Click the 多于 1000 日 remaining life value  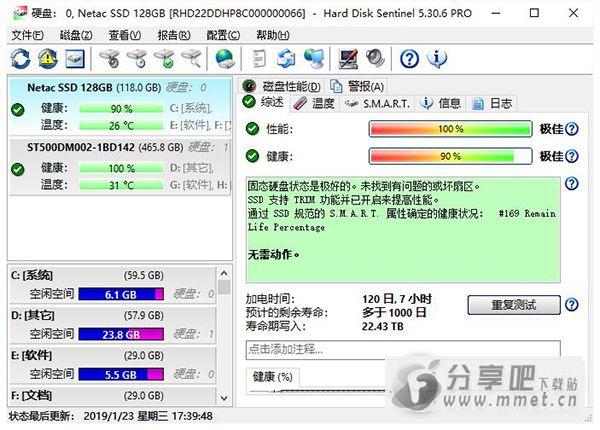coord(394,313)
